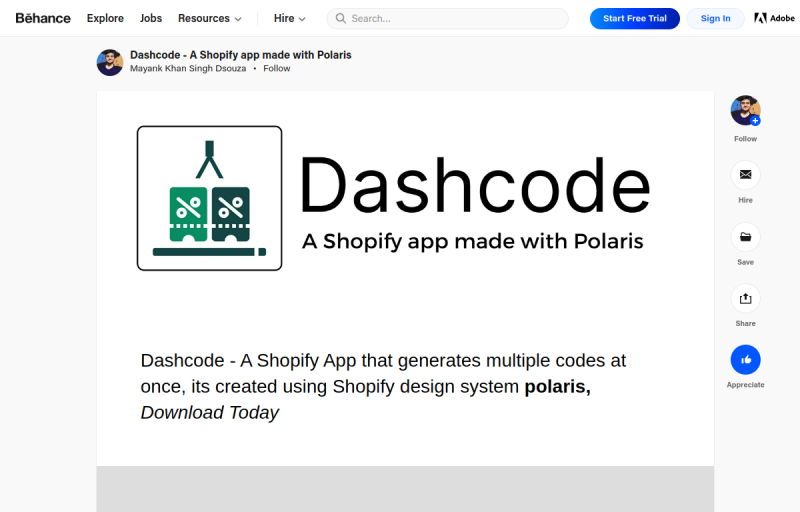Click the search magnifier icon

pos(340,18)
